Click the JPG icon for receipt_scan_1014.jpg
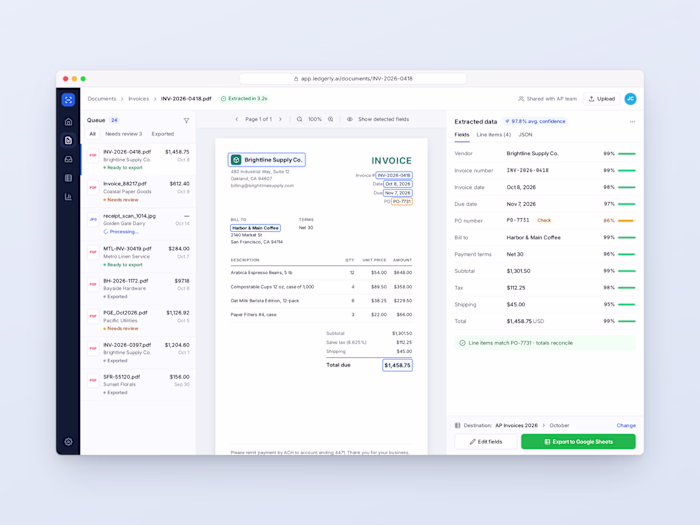The image size is (700, 525). tap(93, 220)
